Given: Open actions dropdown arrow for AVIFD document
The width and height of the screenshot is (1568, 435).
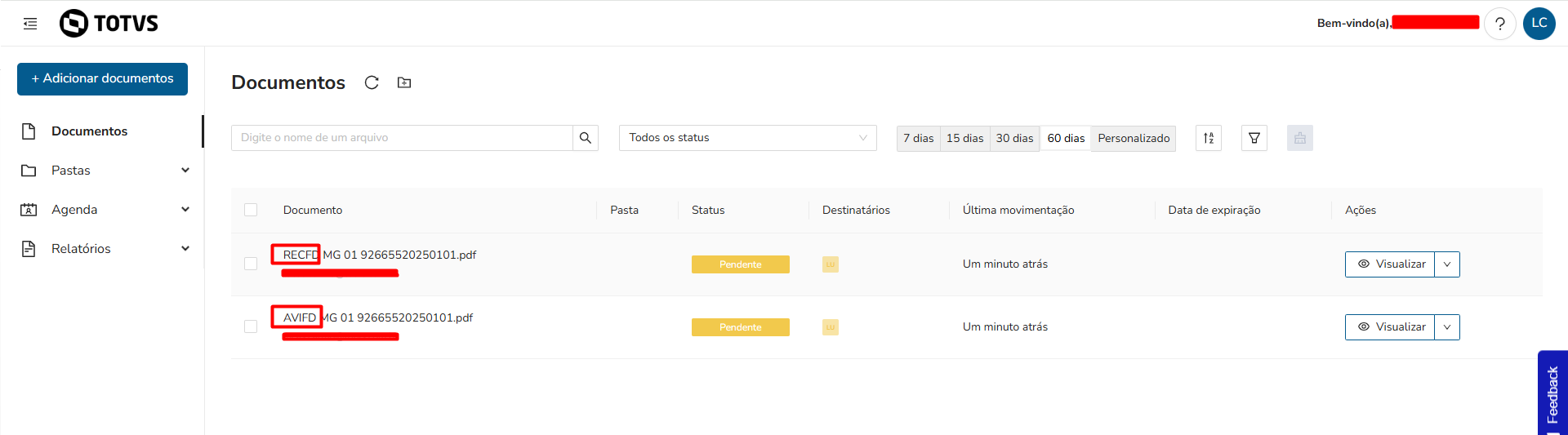Looking at the screenshot, I should tap(1447, 327).
